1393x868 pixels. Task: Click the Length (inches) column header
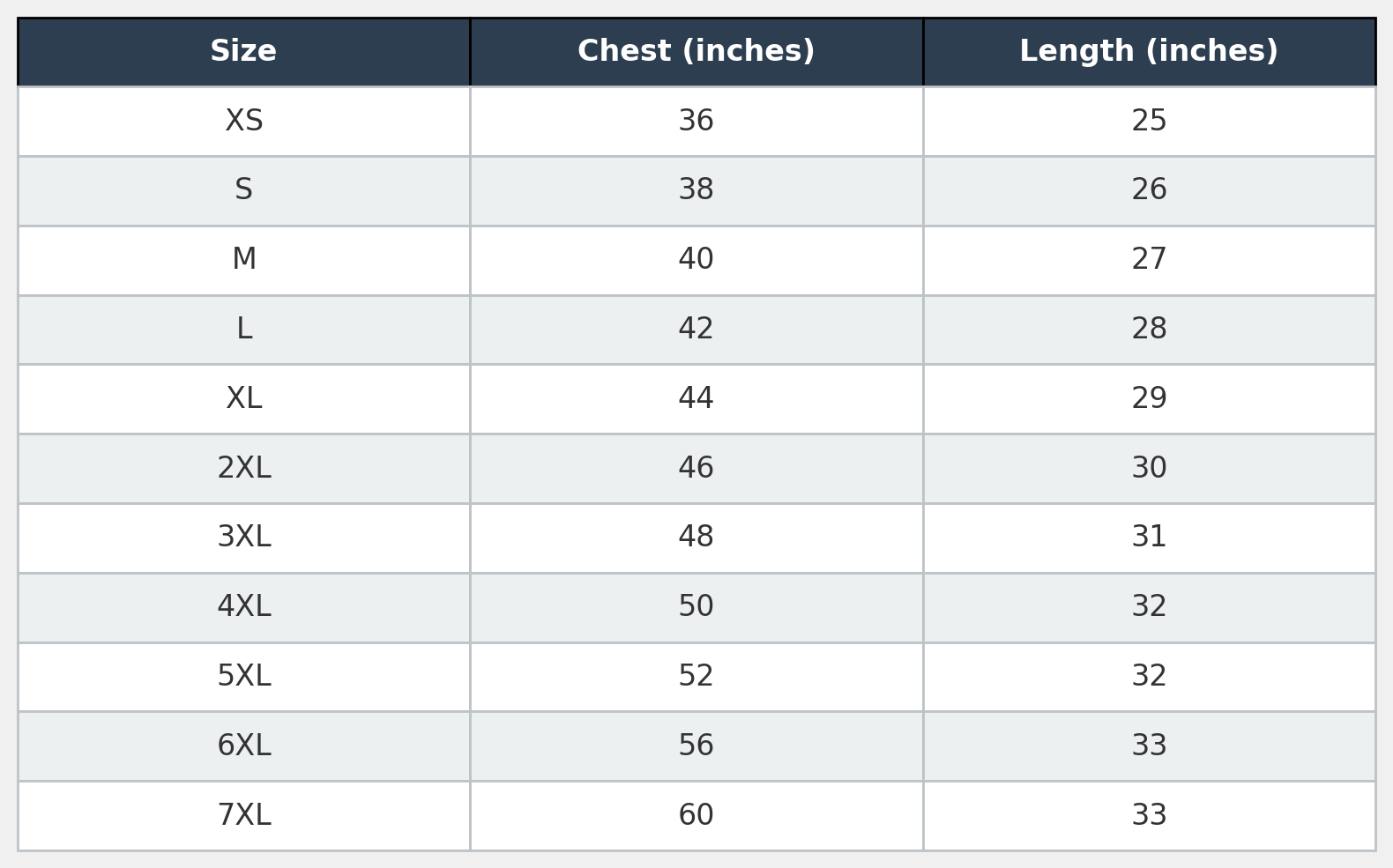click(1149, 52)
